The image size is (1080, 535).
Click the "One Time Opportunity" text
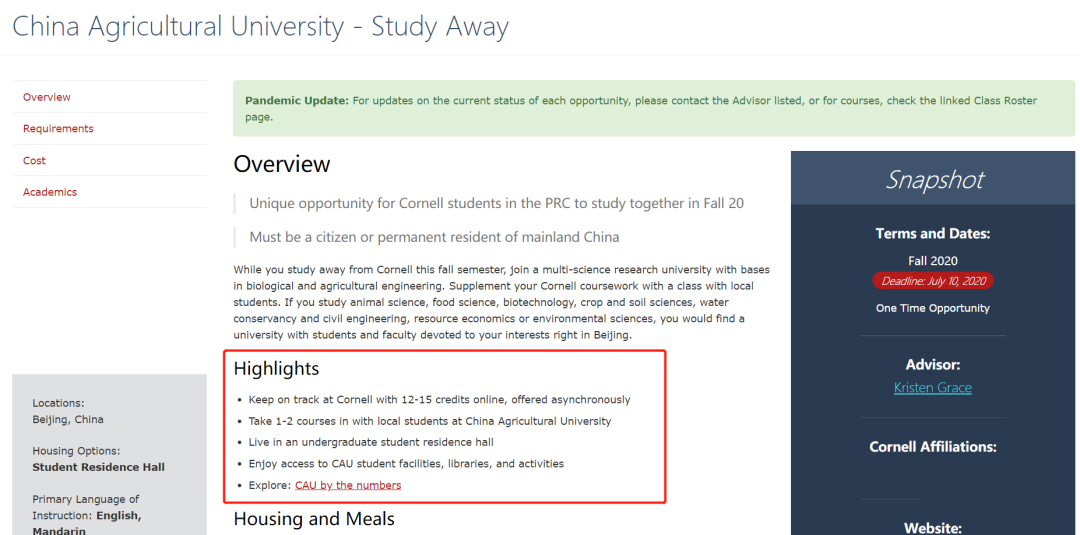932,308
